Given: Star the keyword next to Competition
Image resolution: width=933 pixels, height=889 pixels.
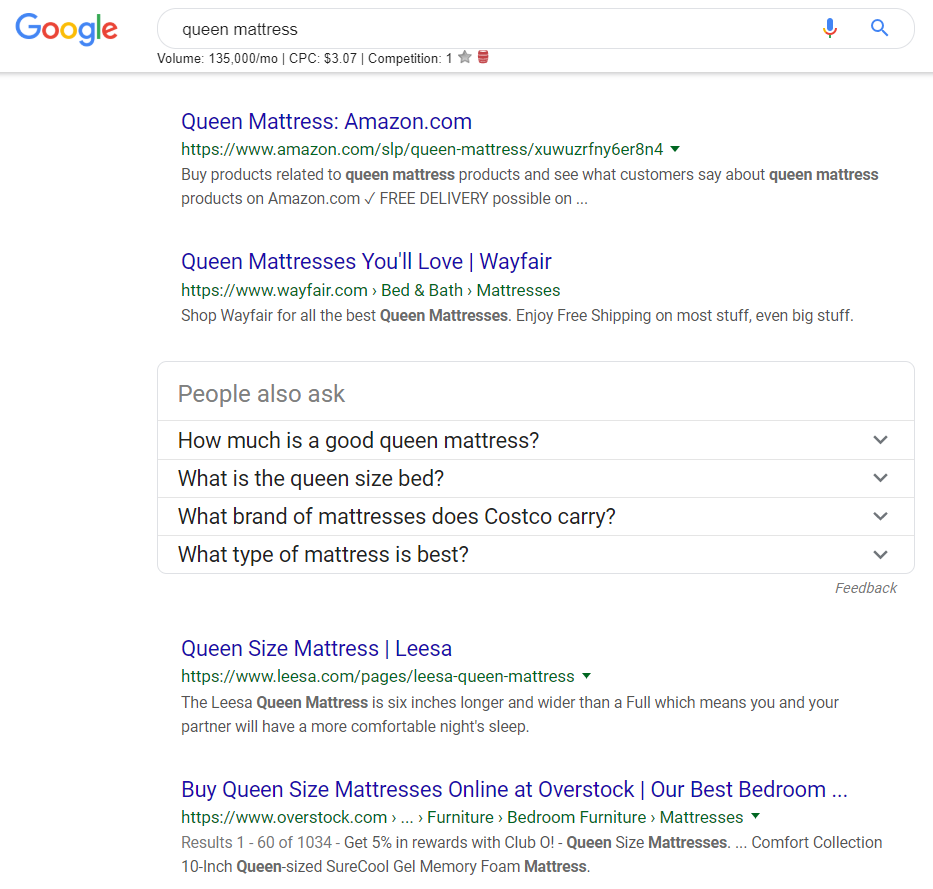Looking at the screenshot, I should tap(465, 57).
